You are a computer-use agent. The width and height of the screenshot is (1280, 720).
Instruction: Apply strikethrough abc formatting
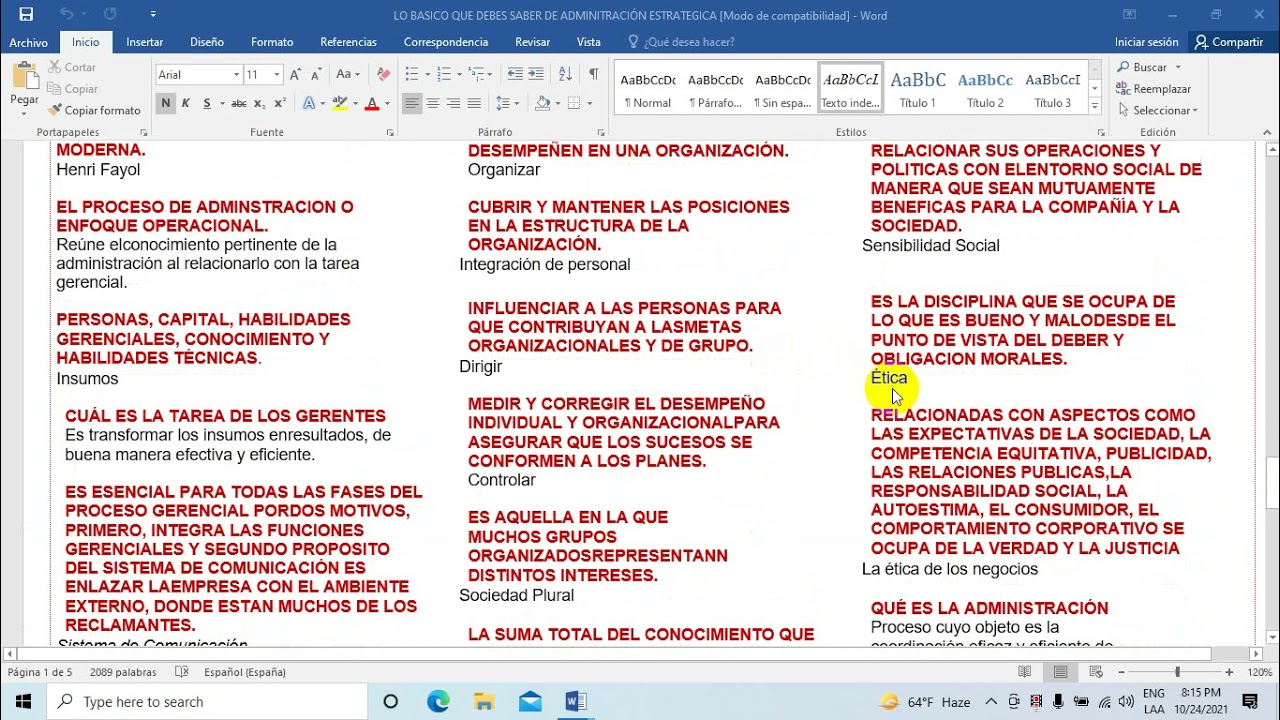click(x=238, y=103)
